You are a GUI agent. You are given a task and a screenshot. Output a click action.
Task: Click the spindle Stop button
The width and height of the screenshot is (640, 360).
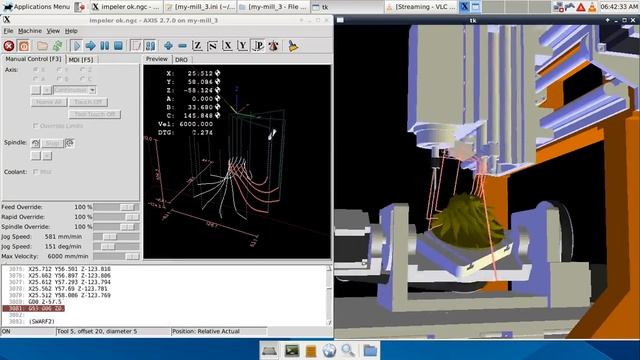click(x=52, y=143)
